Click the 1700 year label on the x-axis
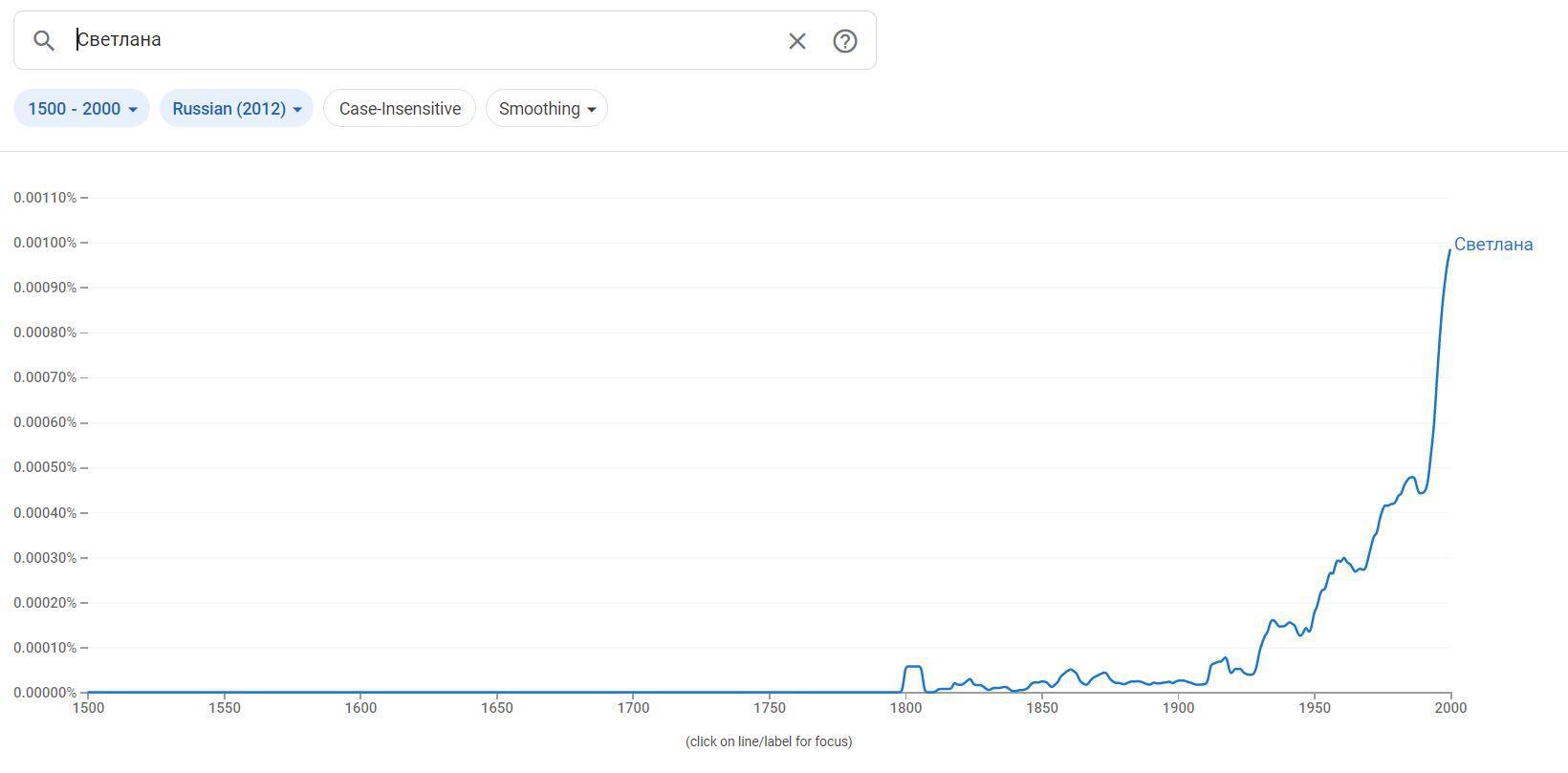Image resolution: width=1568 pixels, height=773 pixels. [633, 708]
